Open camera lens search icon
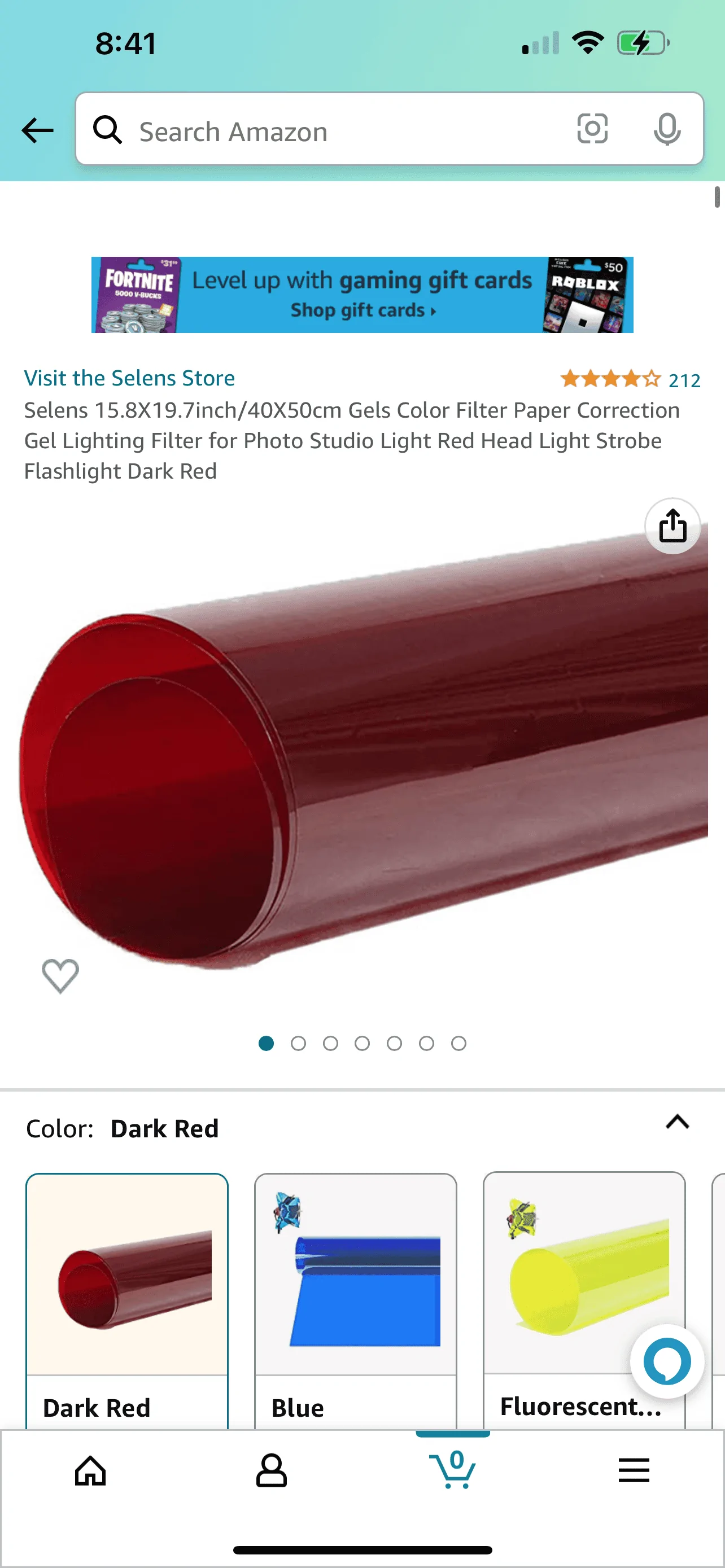 coord(592,129)
